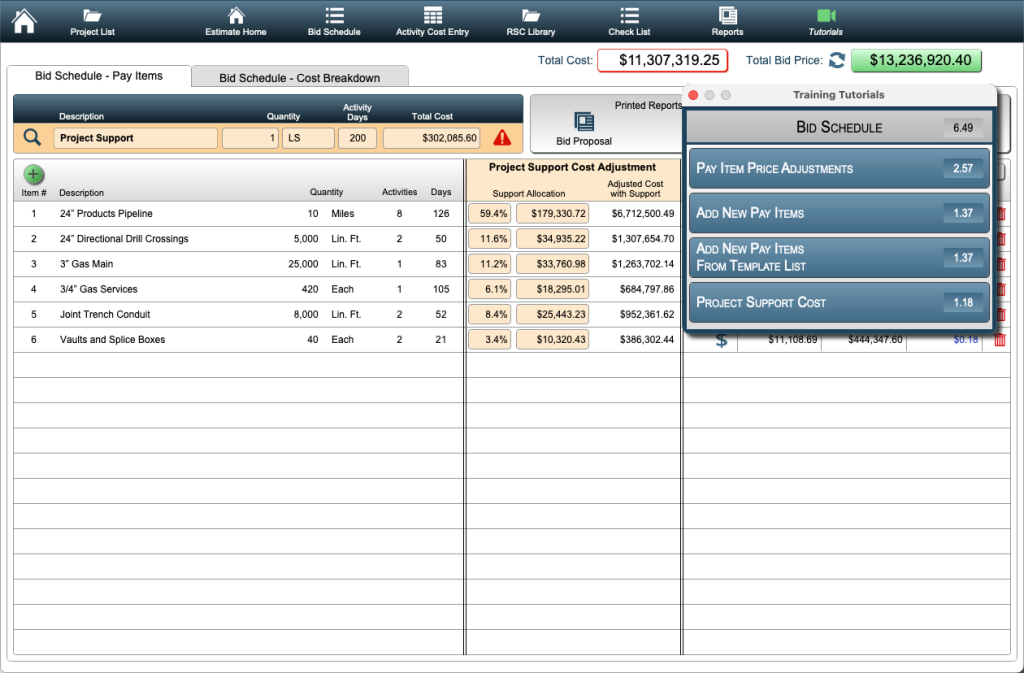This screenshot has width=1024, height=673.
Task: Click the dollar sign icon in row 6
Action: pyautogui.click(x=721, y=340)
